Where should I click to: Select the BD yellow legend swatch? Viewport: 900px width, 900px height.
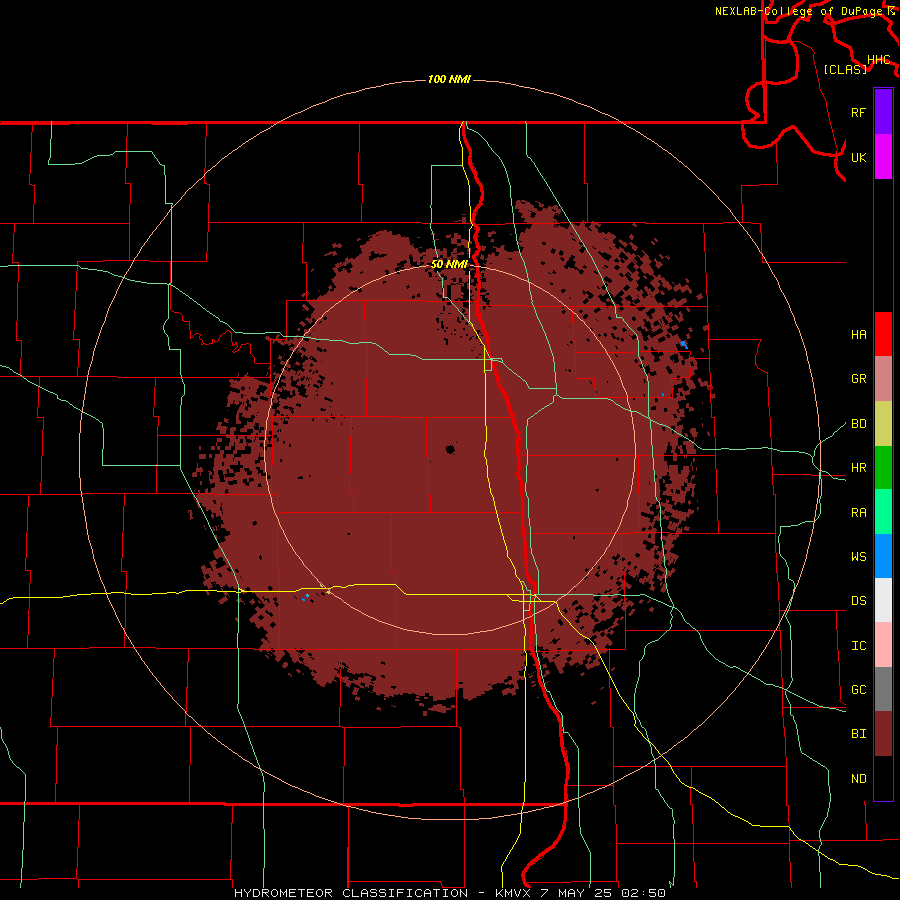coord(883,423)
